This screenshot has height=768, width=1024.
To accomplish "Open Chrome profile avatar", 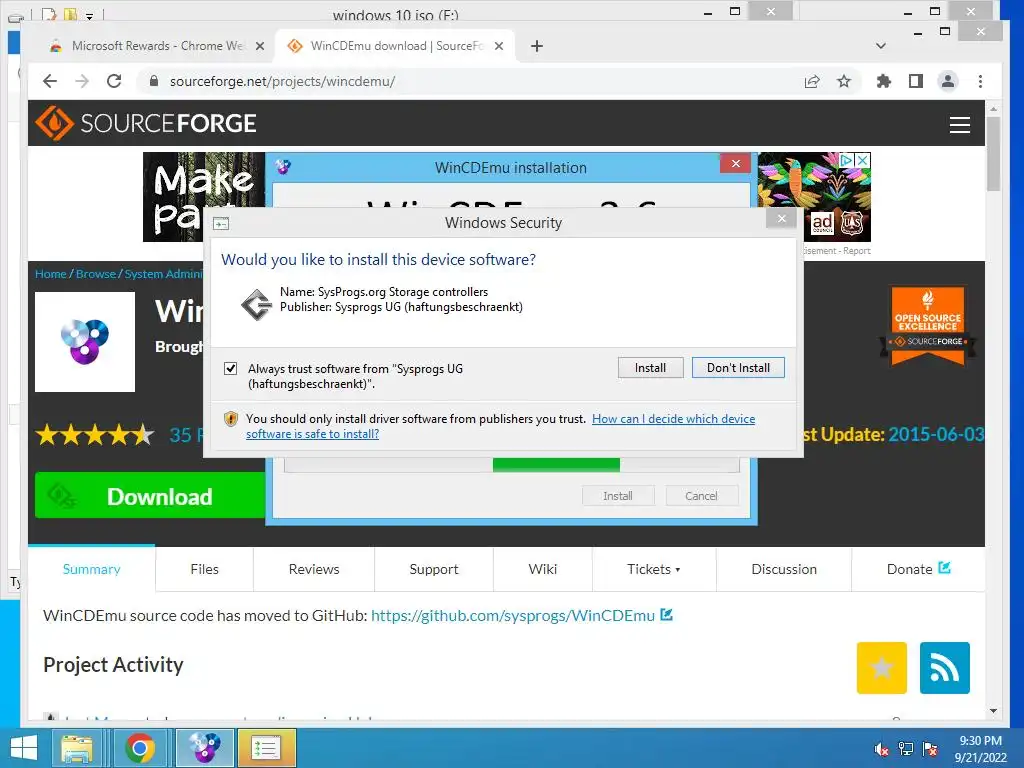I will pyautogui.click(x=948, y=81).
